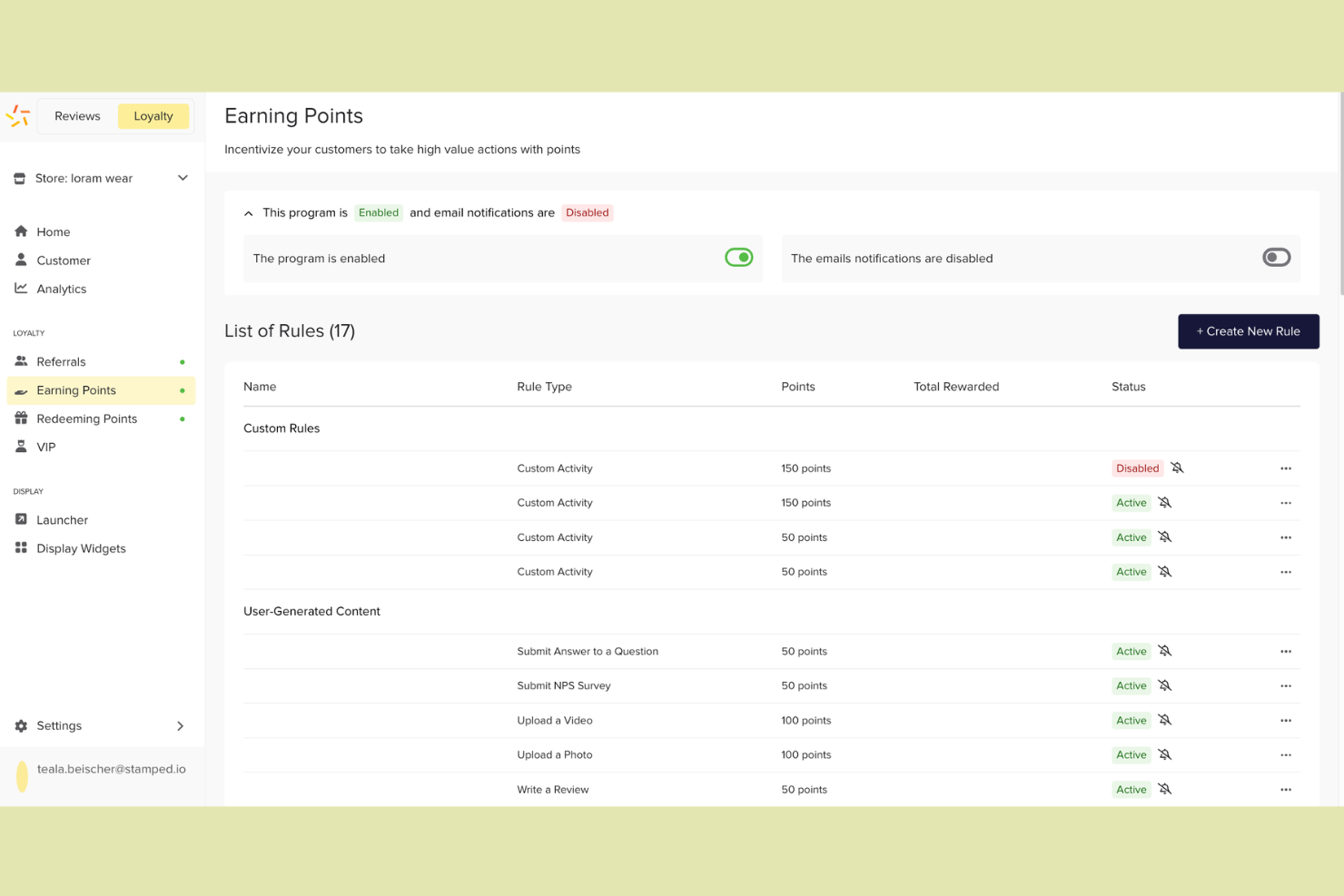This screenshot has width=1344, height=896.
Task: Click the Stamped starburst logo icon
Action: point(18,116)
